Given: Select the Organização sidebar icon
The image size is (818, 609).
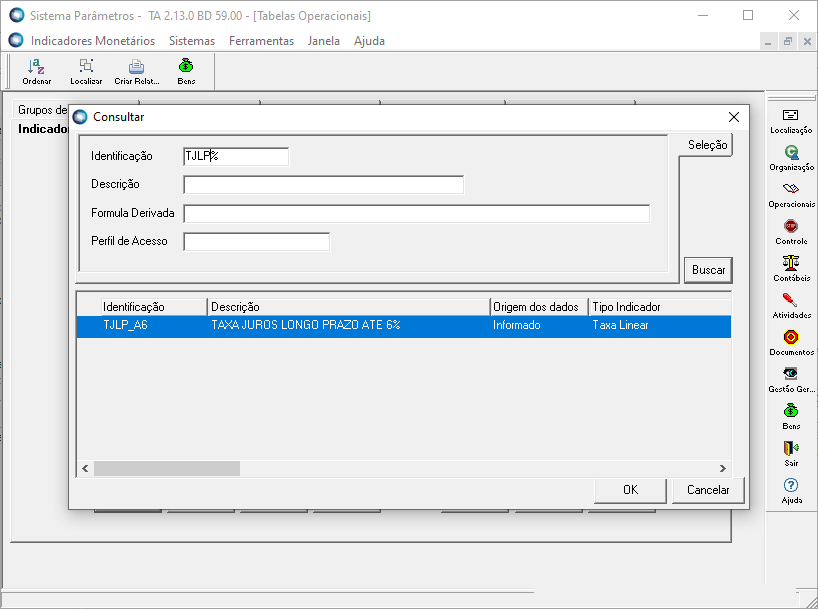Looking at the screenshot, I should (791, 158).
